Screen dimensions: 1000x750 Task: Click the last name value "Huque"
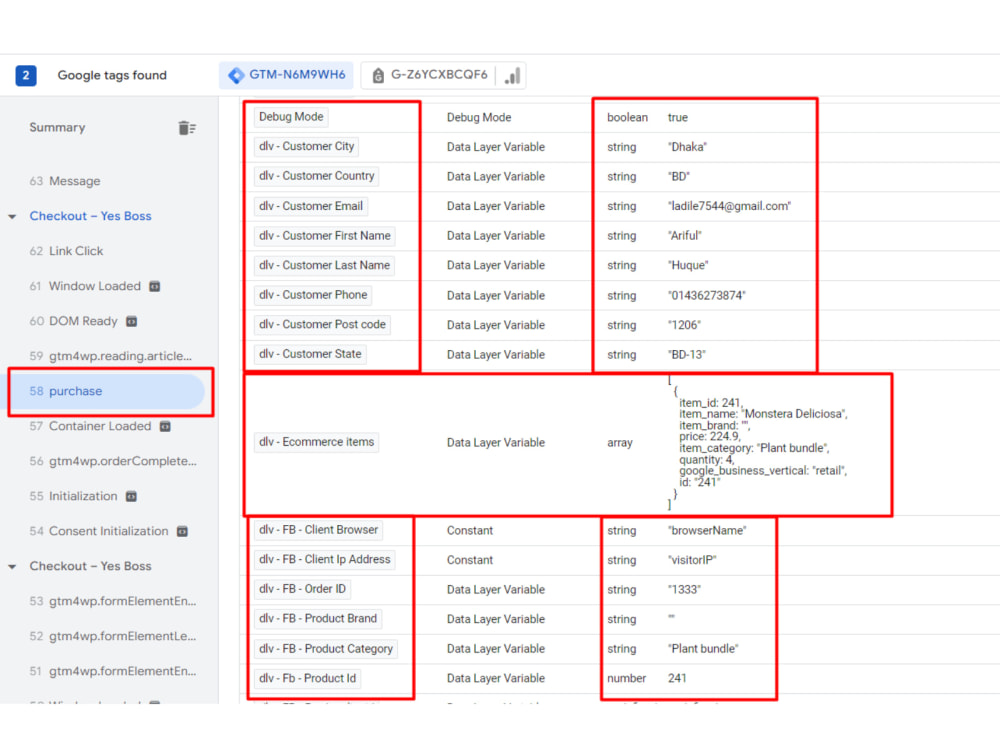click(688, 265)
